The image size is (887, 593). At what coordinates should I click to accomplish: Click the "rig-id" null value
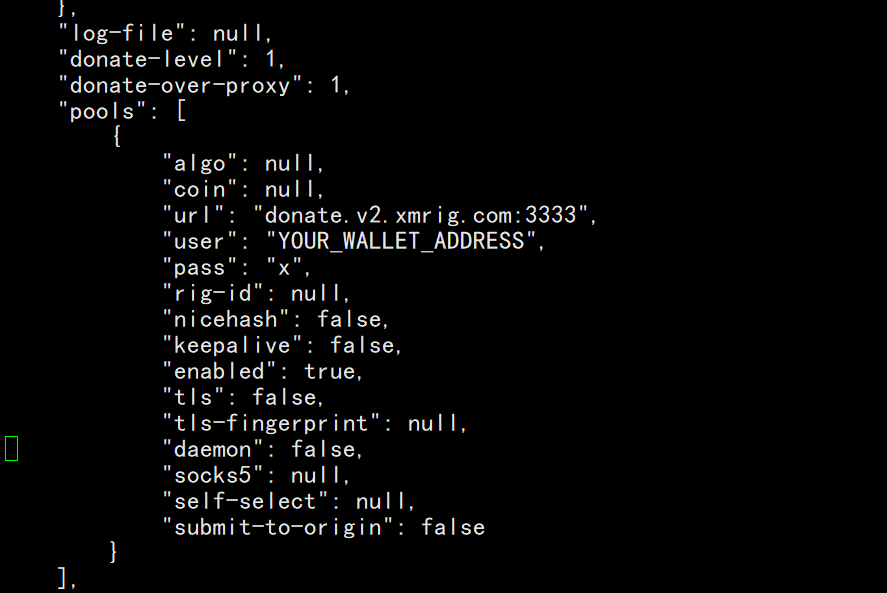click(x=316, y=294)
